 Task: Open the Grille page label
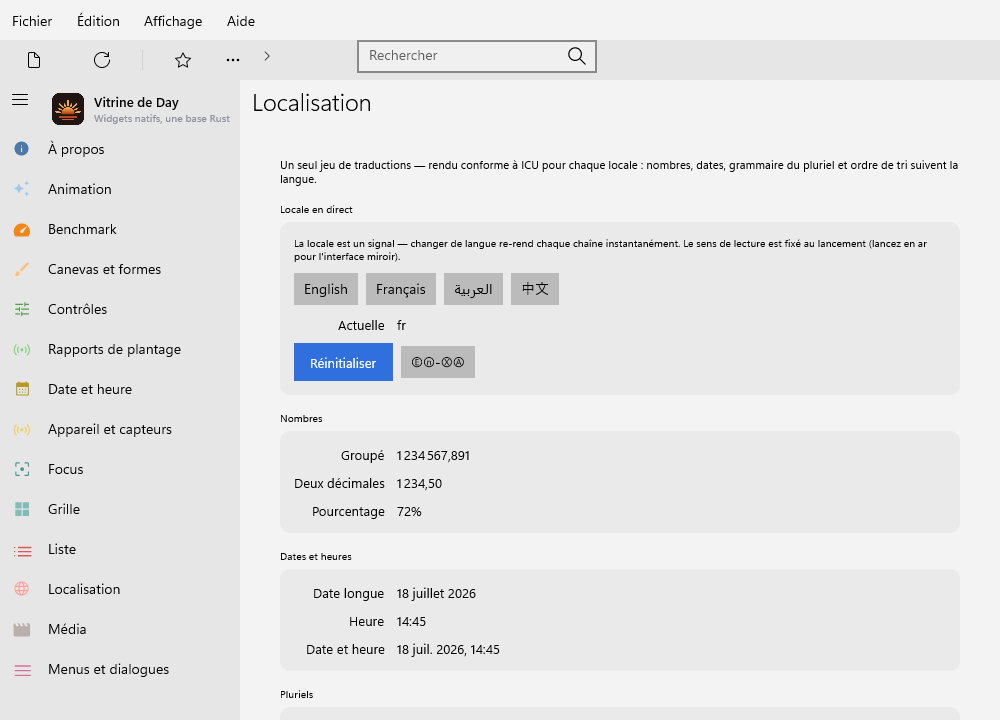tap(64, 510)
